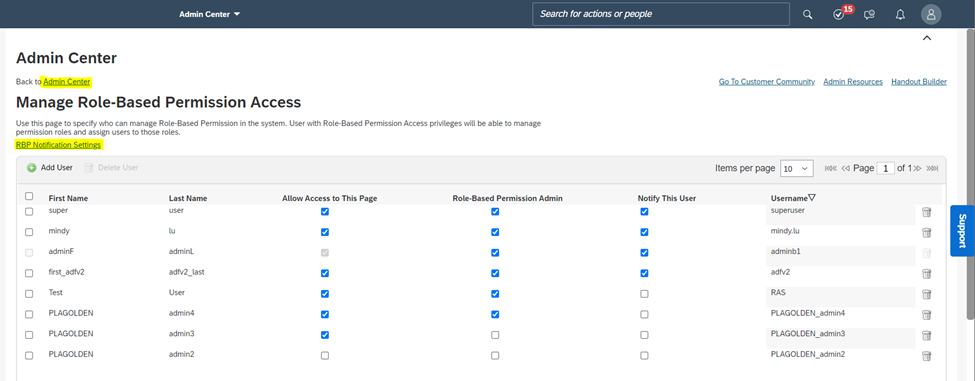Go to Customer Community link
The width and height of the screenshot is (975, 381).
767,81
